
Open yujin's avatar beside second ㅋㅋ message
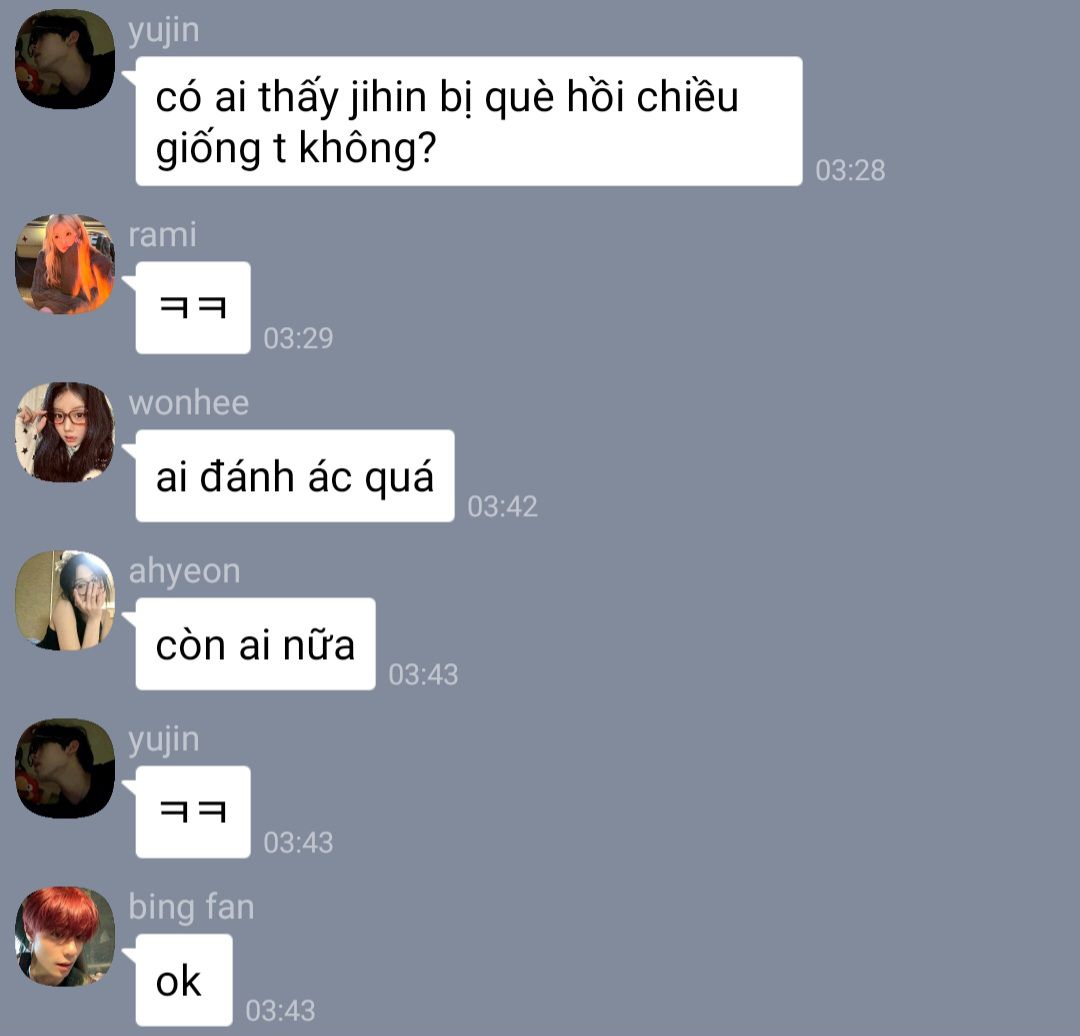click(65, 769)
